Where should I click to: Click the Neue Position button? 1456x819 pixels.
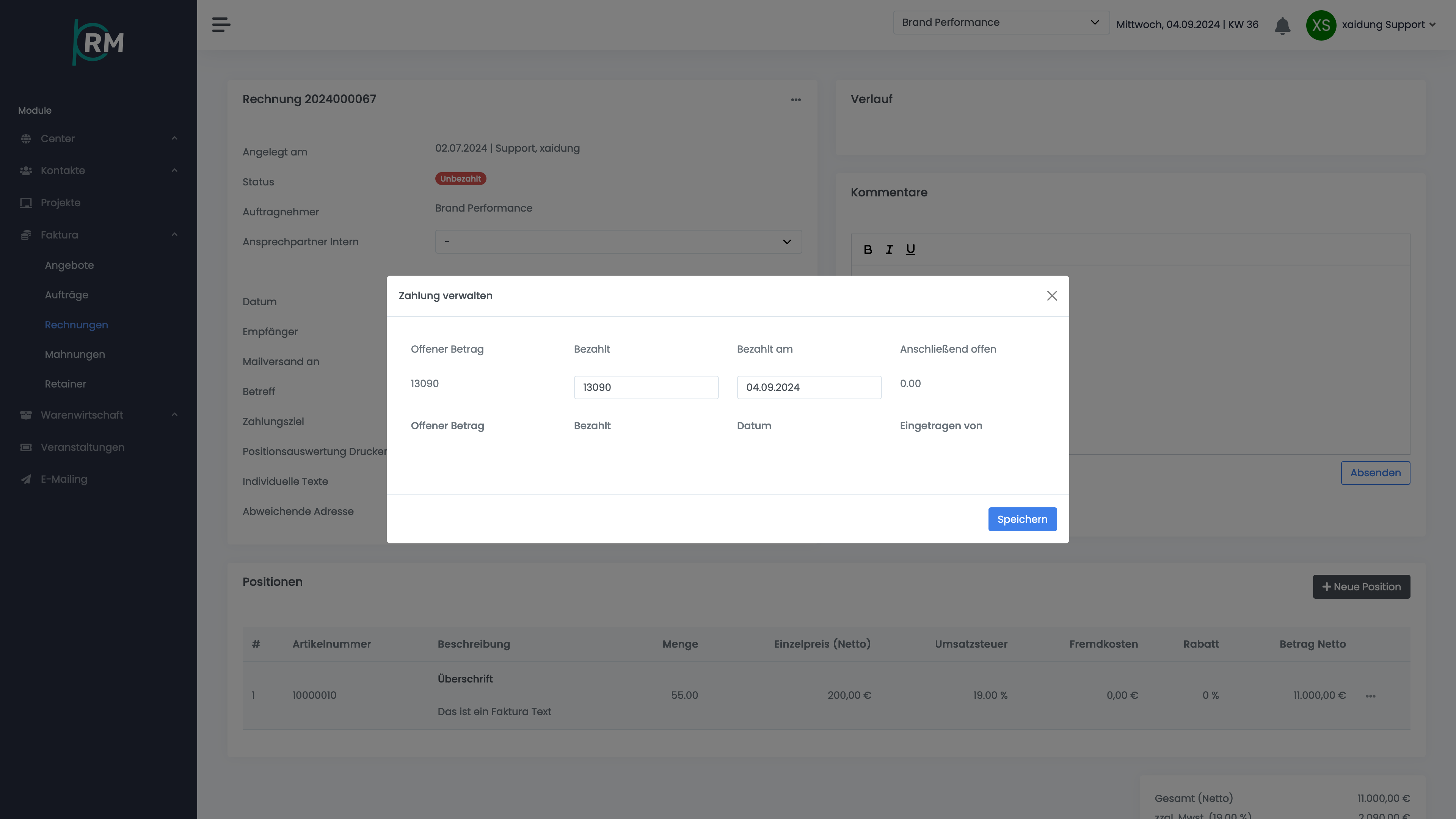click(1361, 587)
